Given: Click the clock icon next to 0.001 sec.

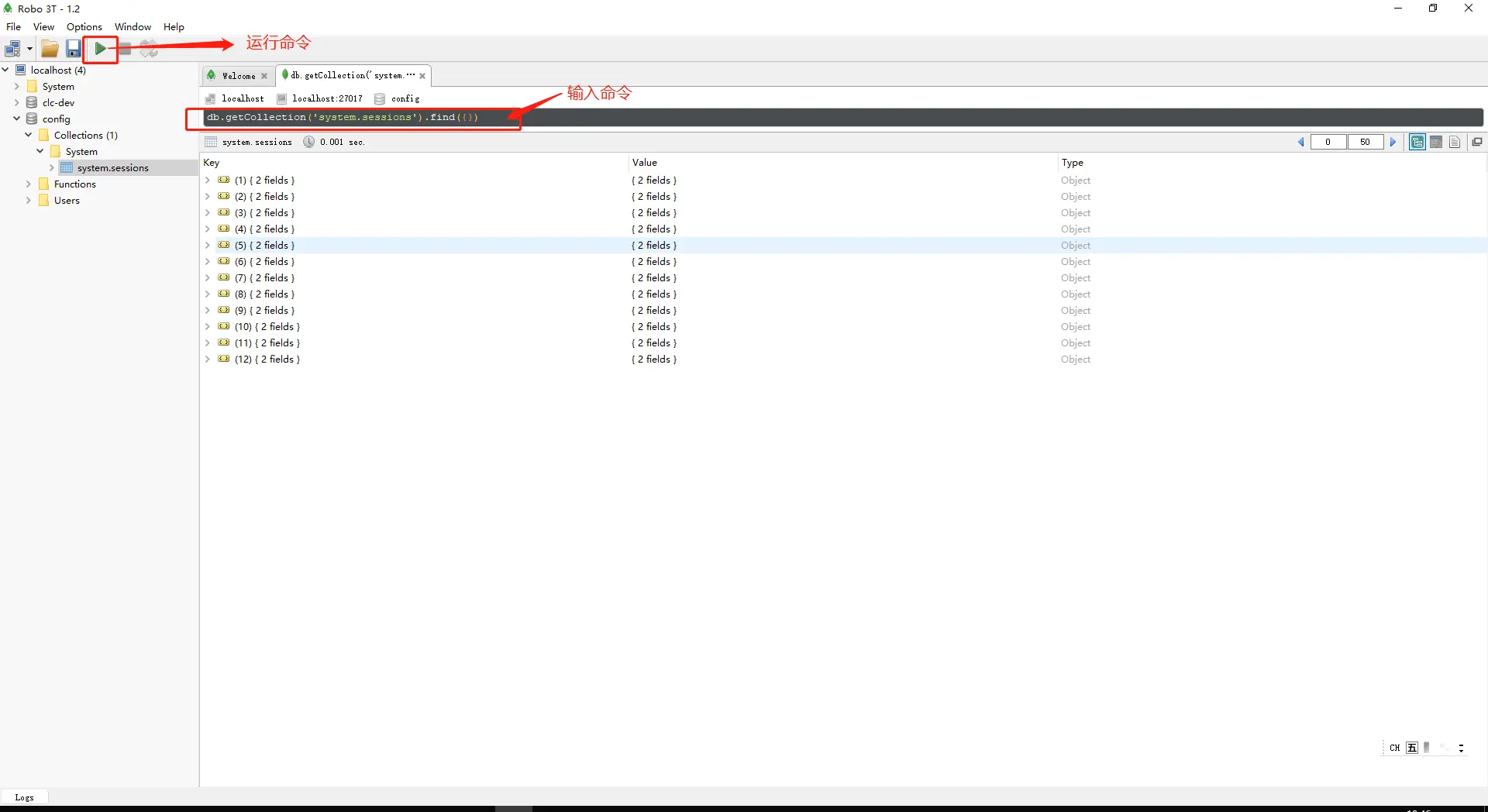Looking at the screenshot, I should pos(308,142).
